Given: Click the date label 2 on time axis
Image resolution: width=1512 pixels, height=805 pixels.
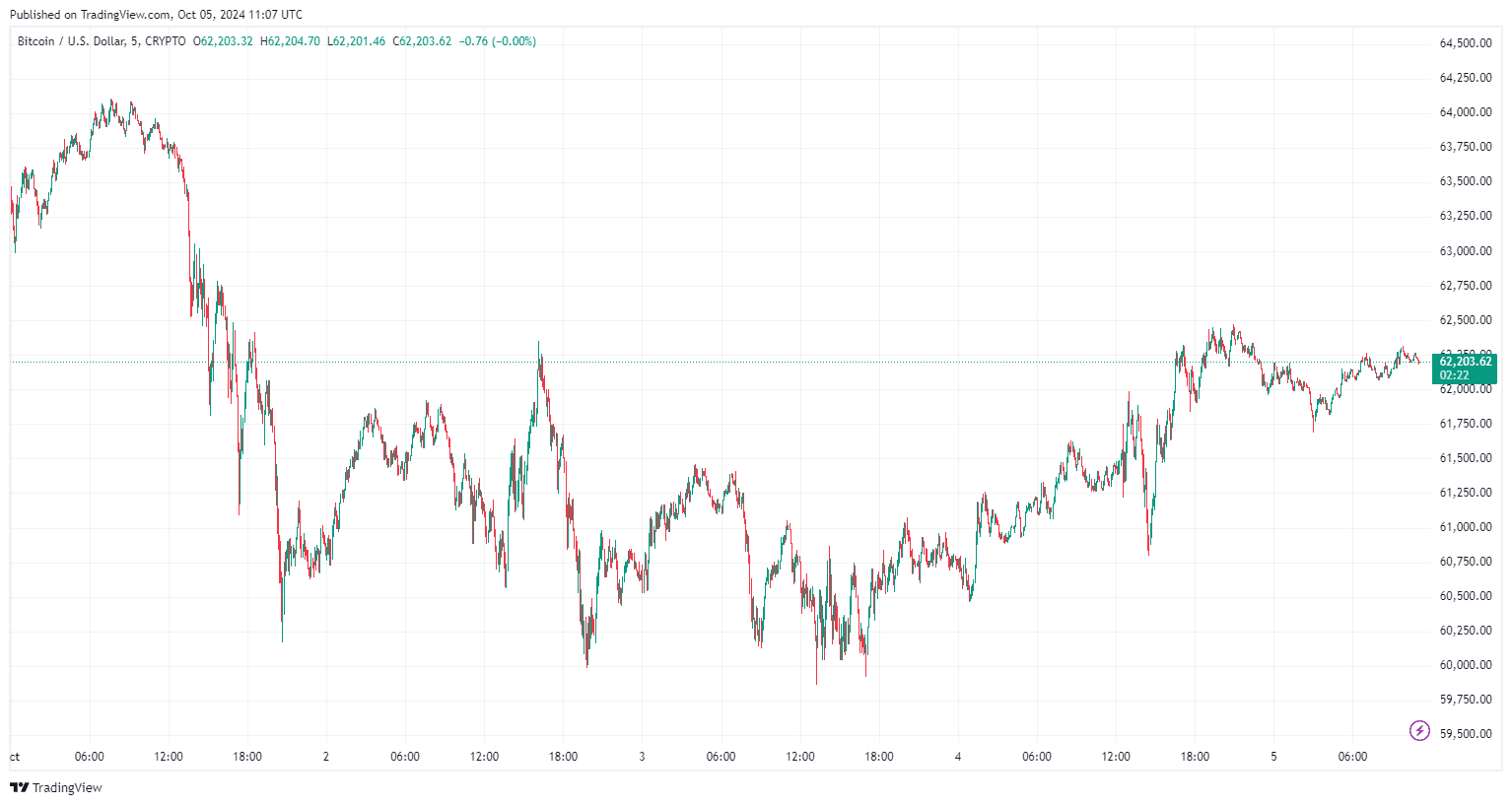Looking at the screenshot, I should pos(326,757).
